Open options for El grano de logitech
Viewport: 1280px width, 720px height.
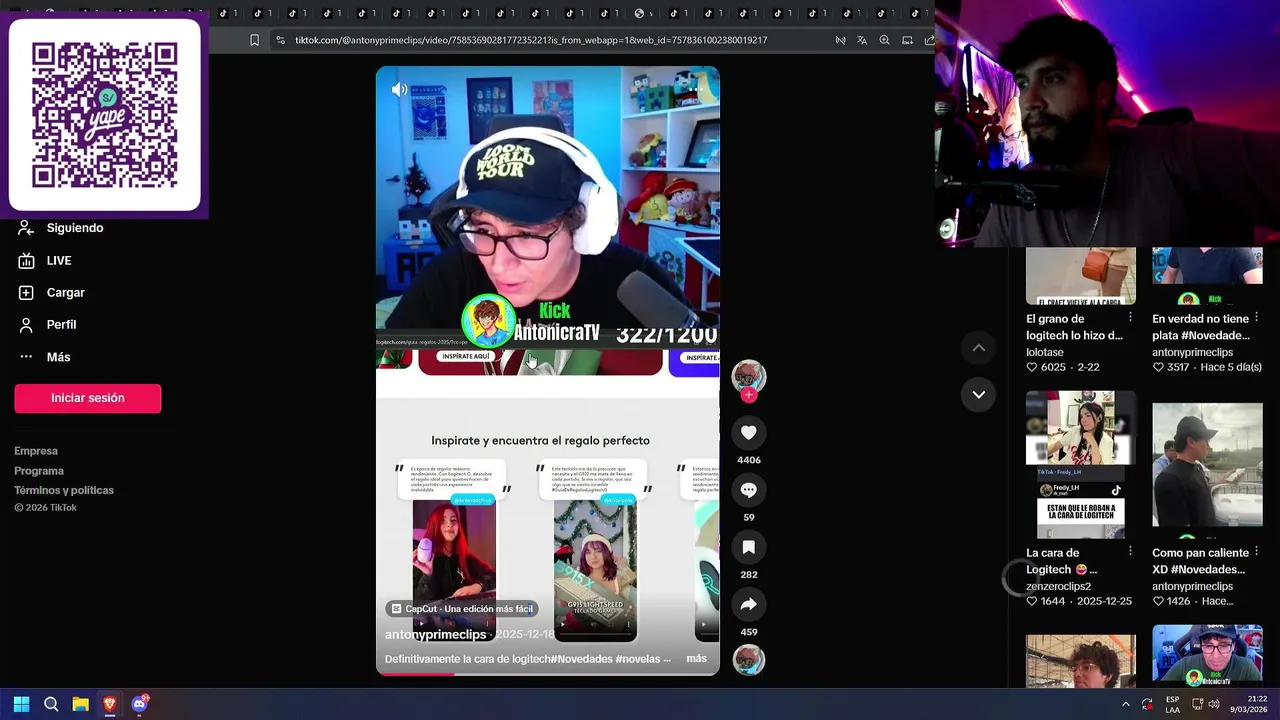point(1130,317)
